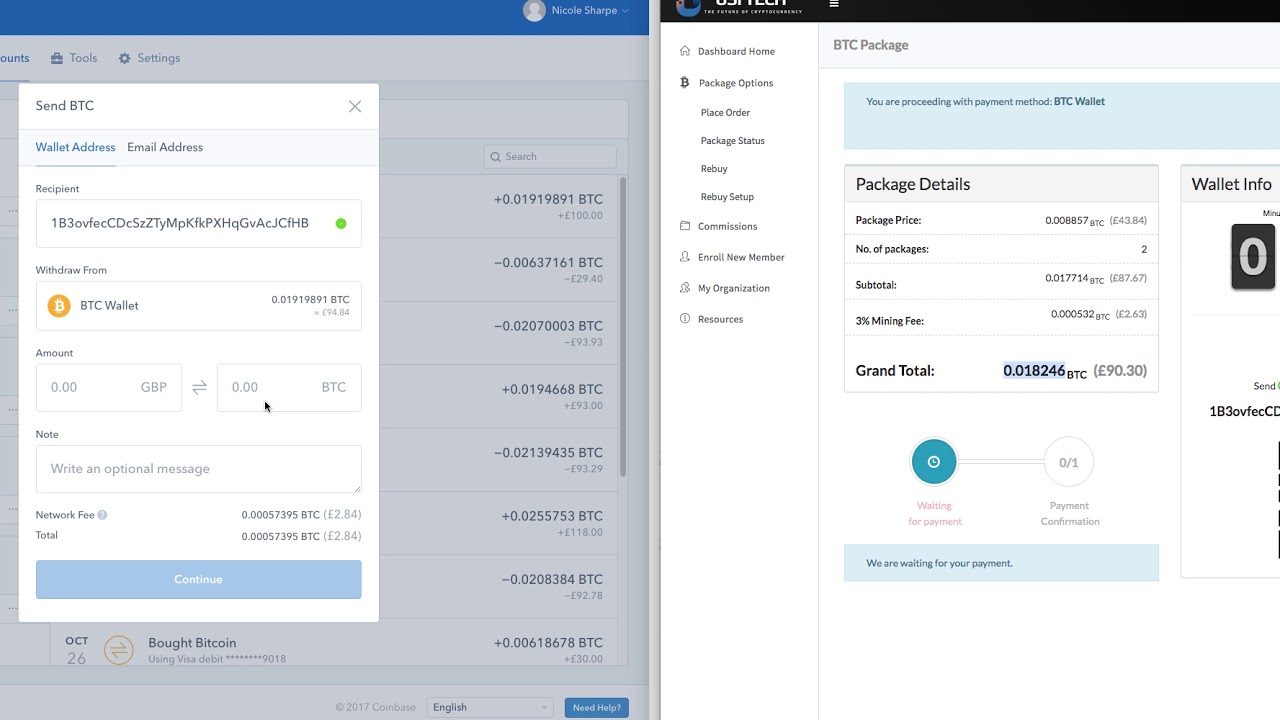The image size is (1280, 720).
Task: Click the Bought Bitcoin transaction icon
Action: pyautogui.click(x=118, y=650)
